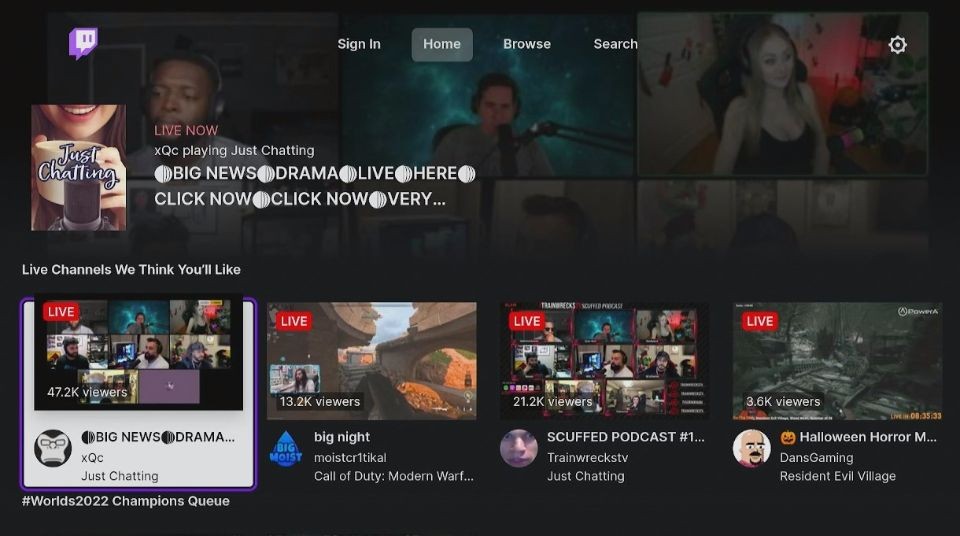Click the moistcr1tikal channel name
The width and height of the screenshot is (960, 536).
[350, 458]
